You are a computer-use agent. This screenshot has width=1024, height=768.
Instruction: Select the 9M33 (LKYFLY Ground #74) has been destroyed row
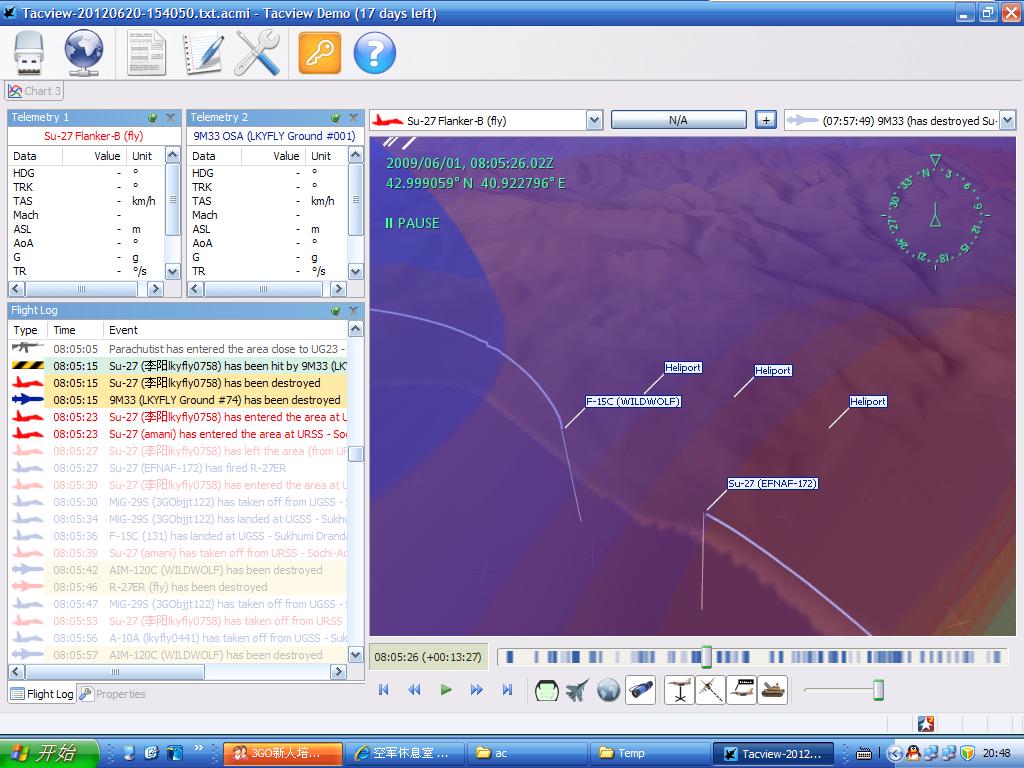point(178,400)
